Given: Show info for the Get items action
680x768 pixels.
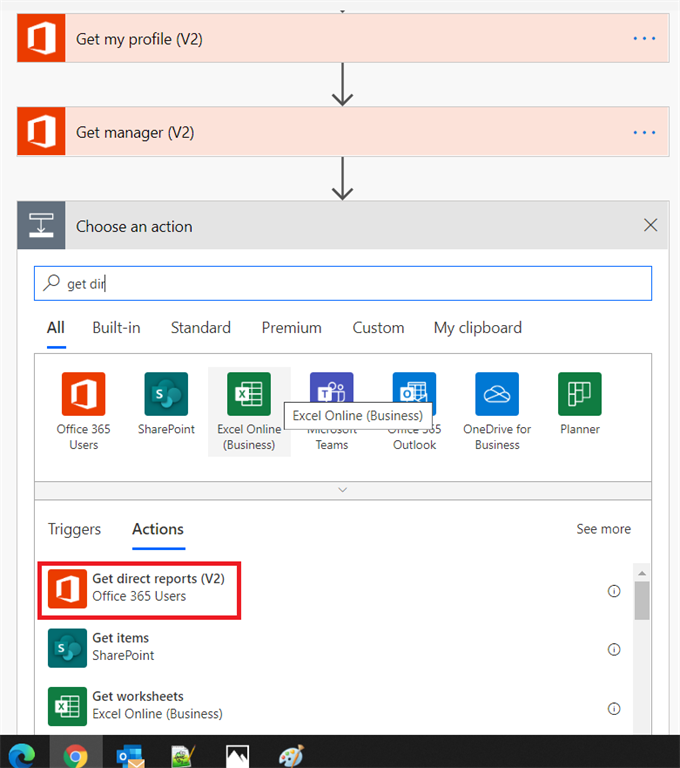Looking at the screenshot, I should point(614,650).
